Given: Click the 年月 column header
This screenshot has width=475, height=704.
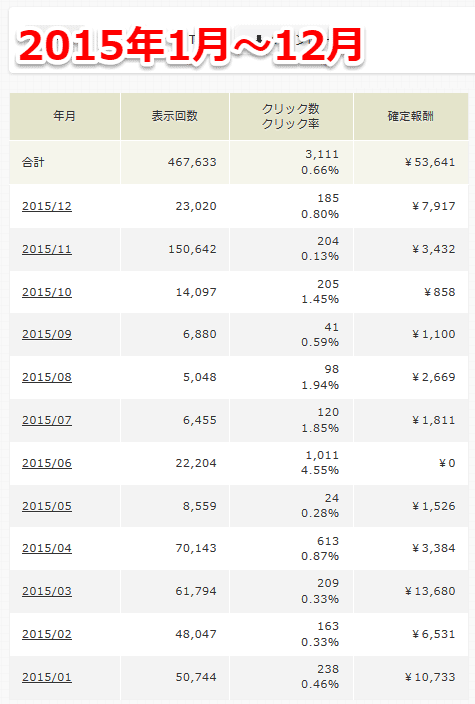Looking at the screenshot, I should (x=65, y=116).
